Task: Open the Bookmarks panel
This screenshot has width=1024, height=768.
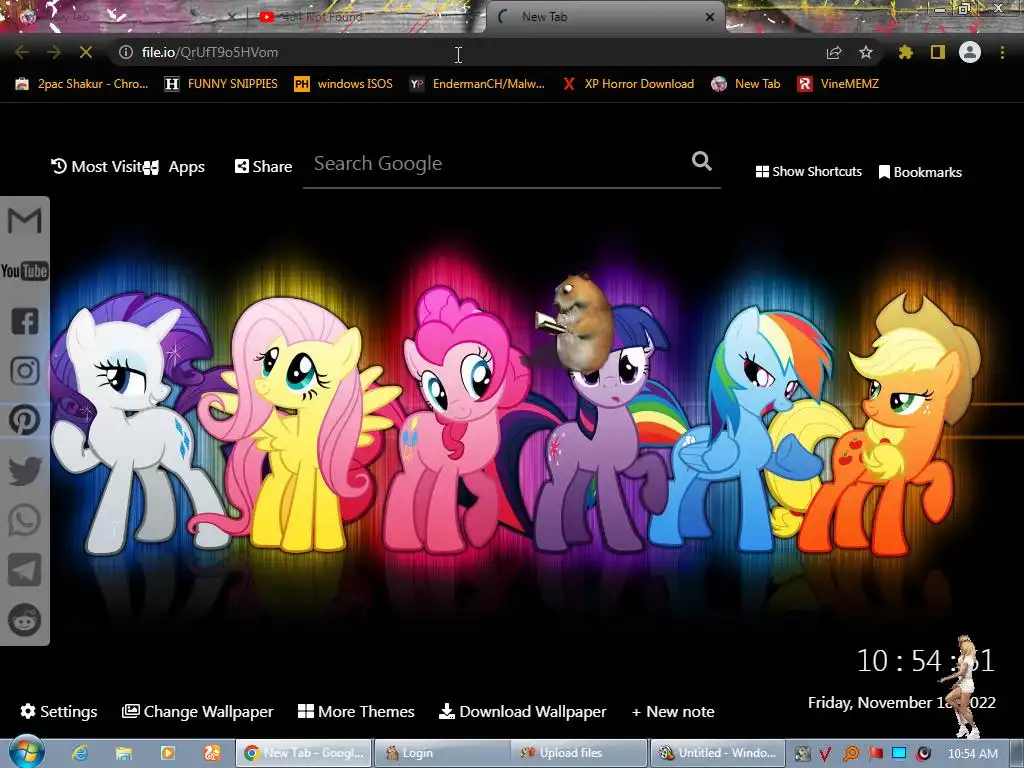Action: 920,172
